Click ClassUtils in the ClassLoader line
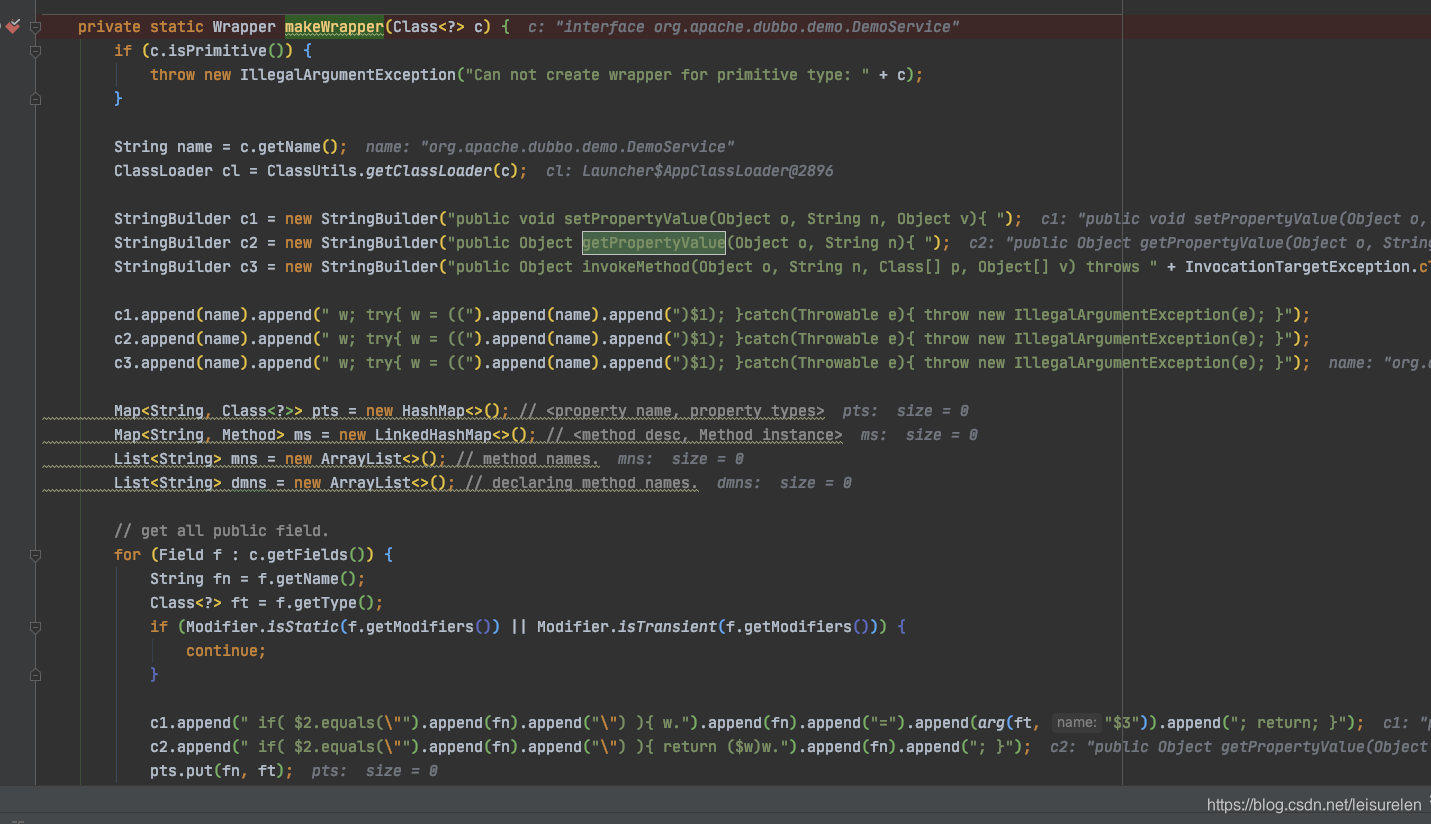Screen dimensions: 1431x824 click(x=311, y=171)
